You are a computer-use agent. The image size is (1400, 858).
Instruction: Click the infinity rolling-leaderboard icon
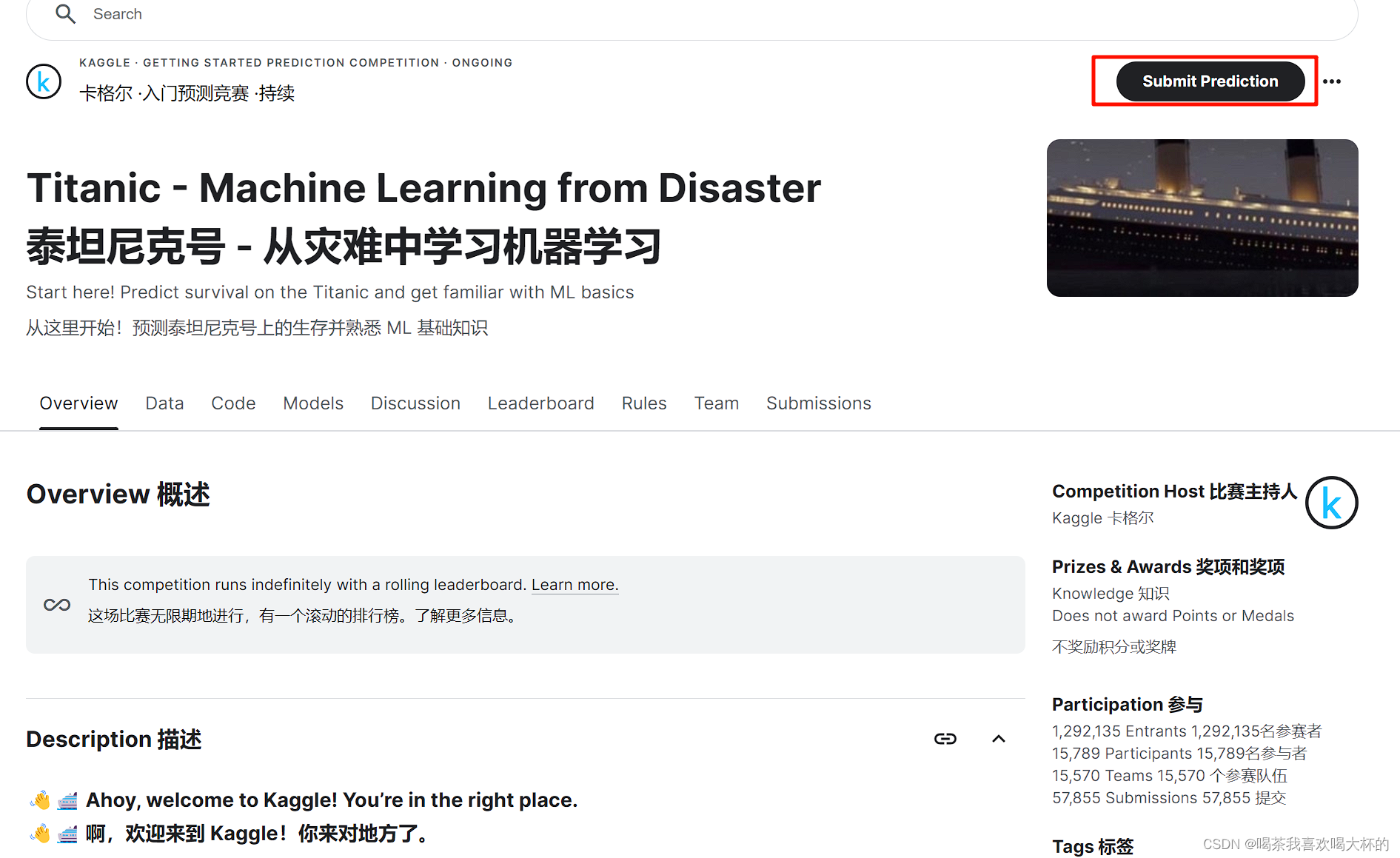(x=57, y=605)
